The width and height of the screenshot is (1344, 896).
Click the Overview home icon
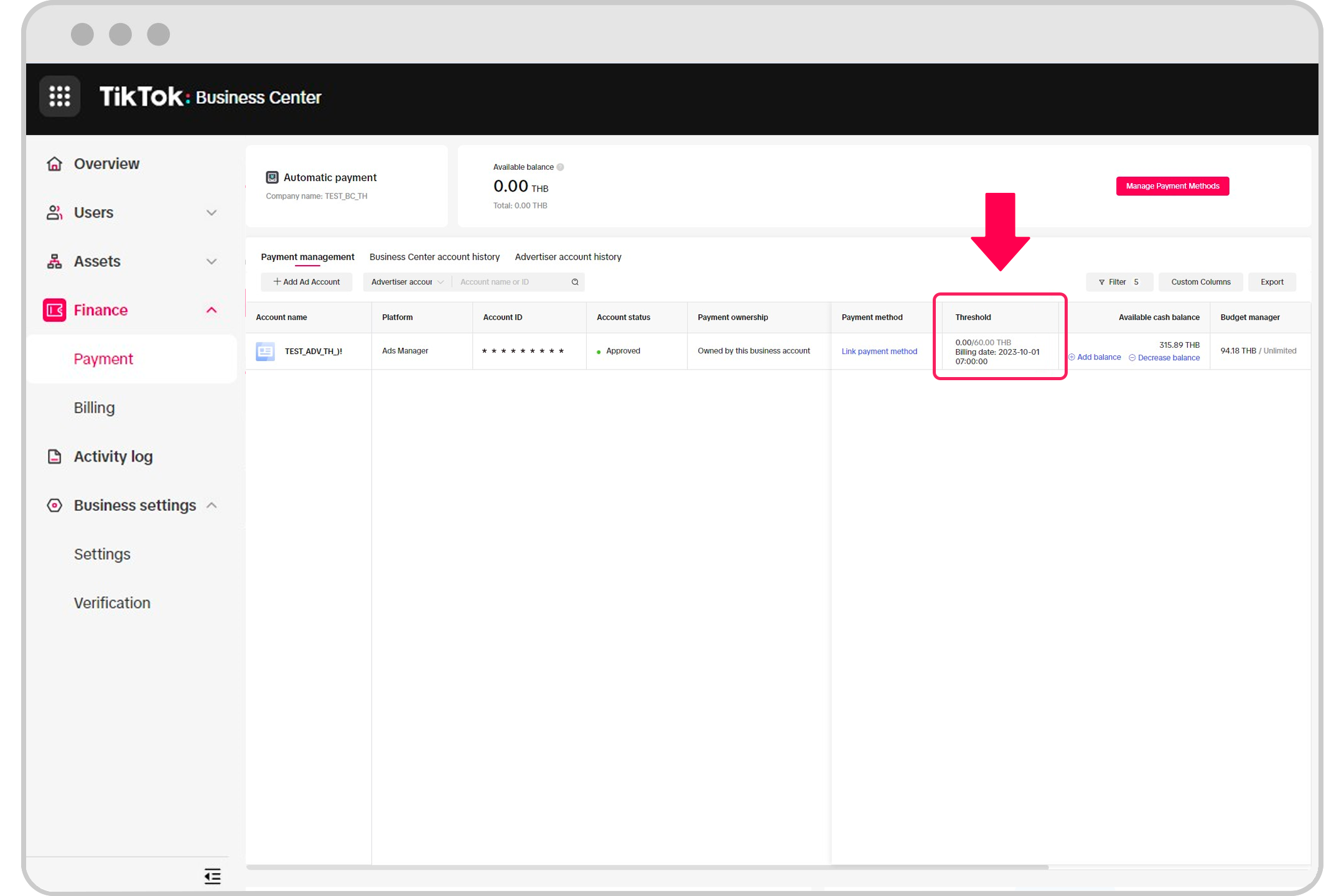click(x=55, y=164)
